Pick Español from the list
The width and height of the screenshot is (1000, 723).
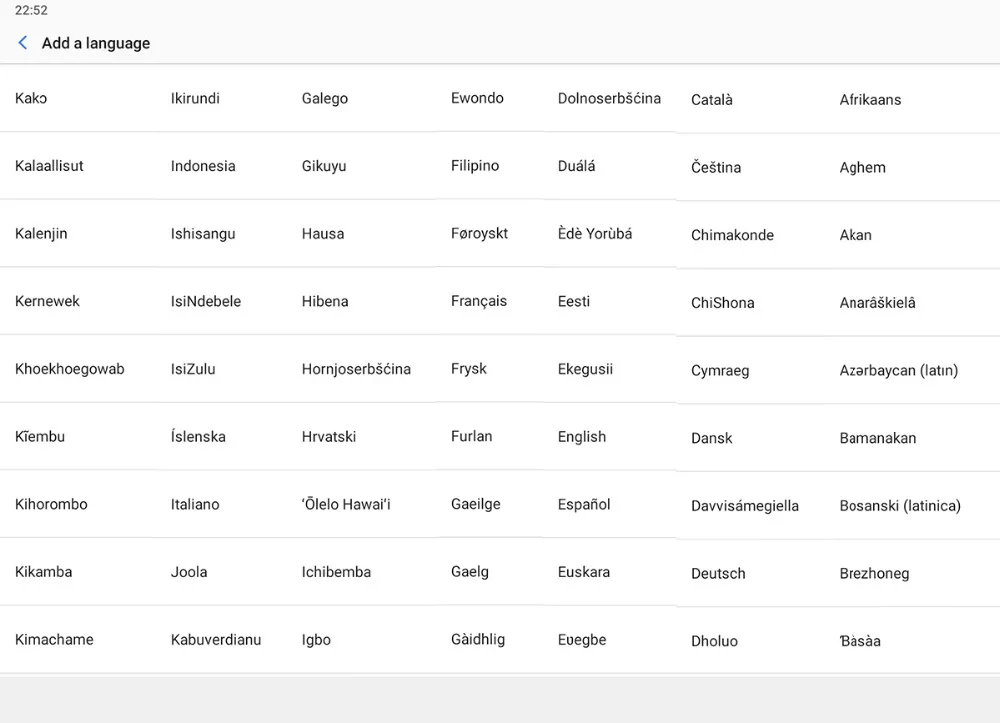pyautogui.click(x=584, y=505)
